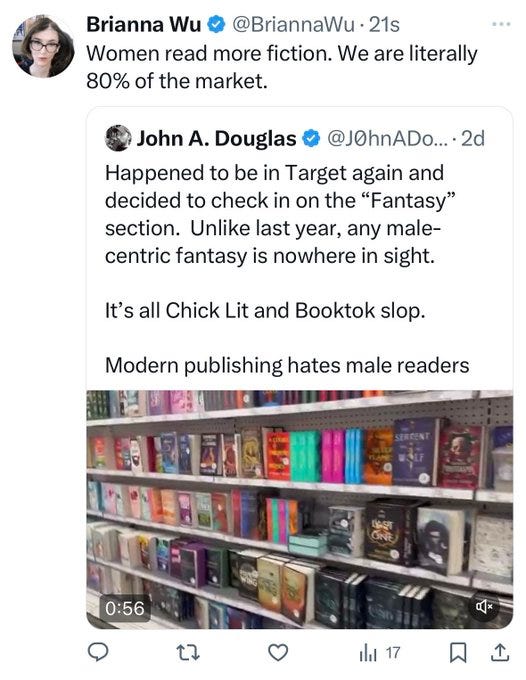This screenshot has height=680, width=526.
Task: Click John A. Douglas's verified badge
Action: pos(311,139)
